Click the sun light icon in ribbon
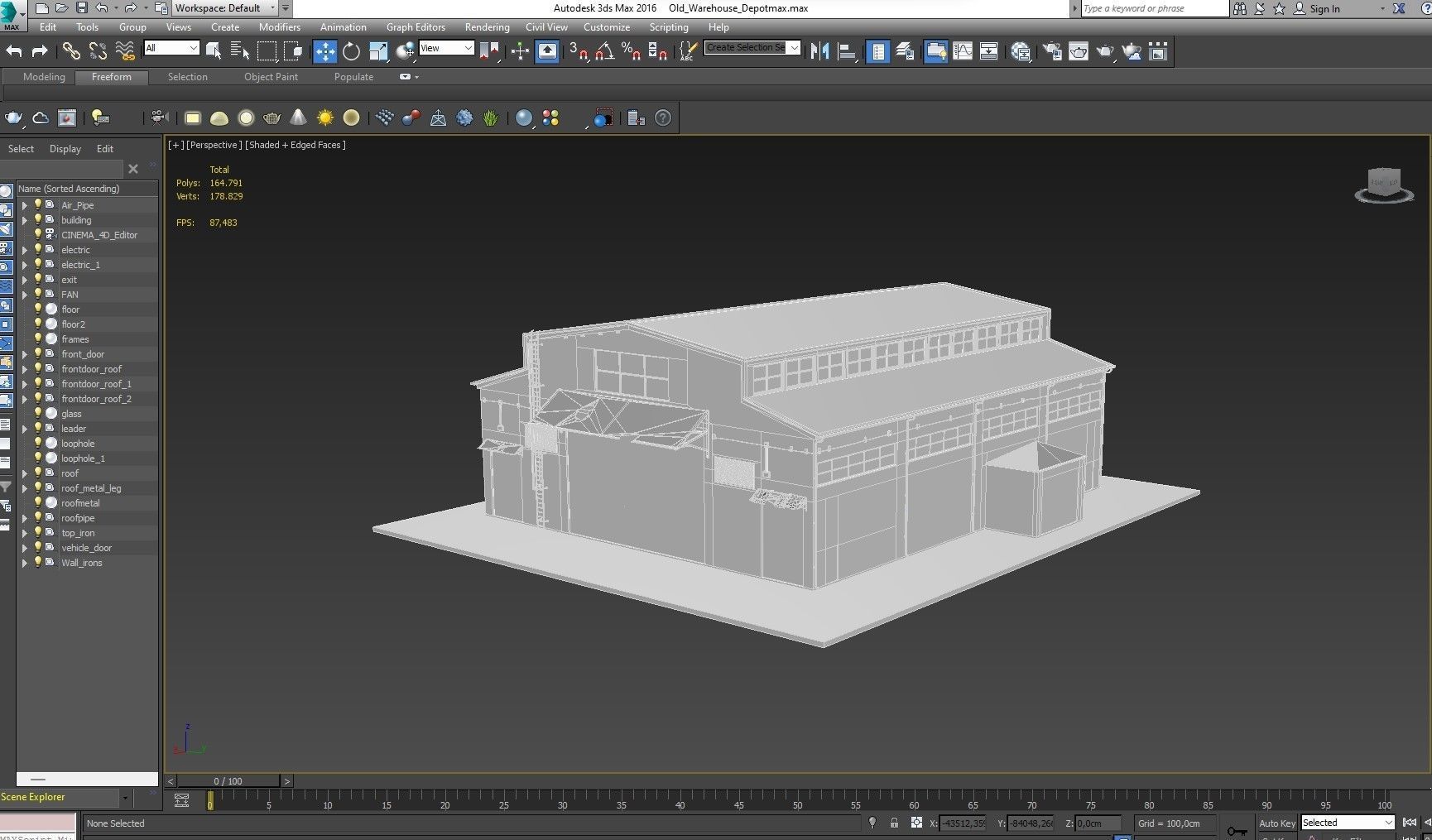This screenshot has height=840, width=1432. [325, 118]
